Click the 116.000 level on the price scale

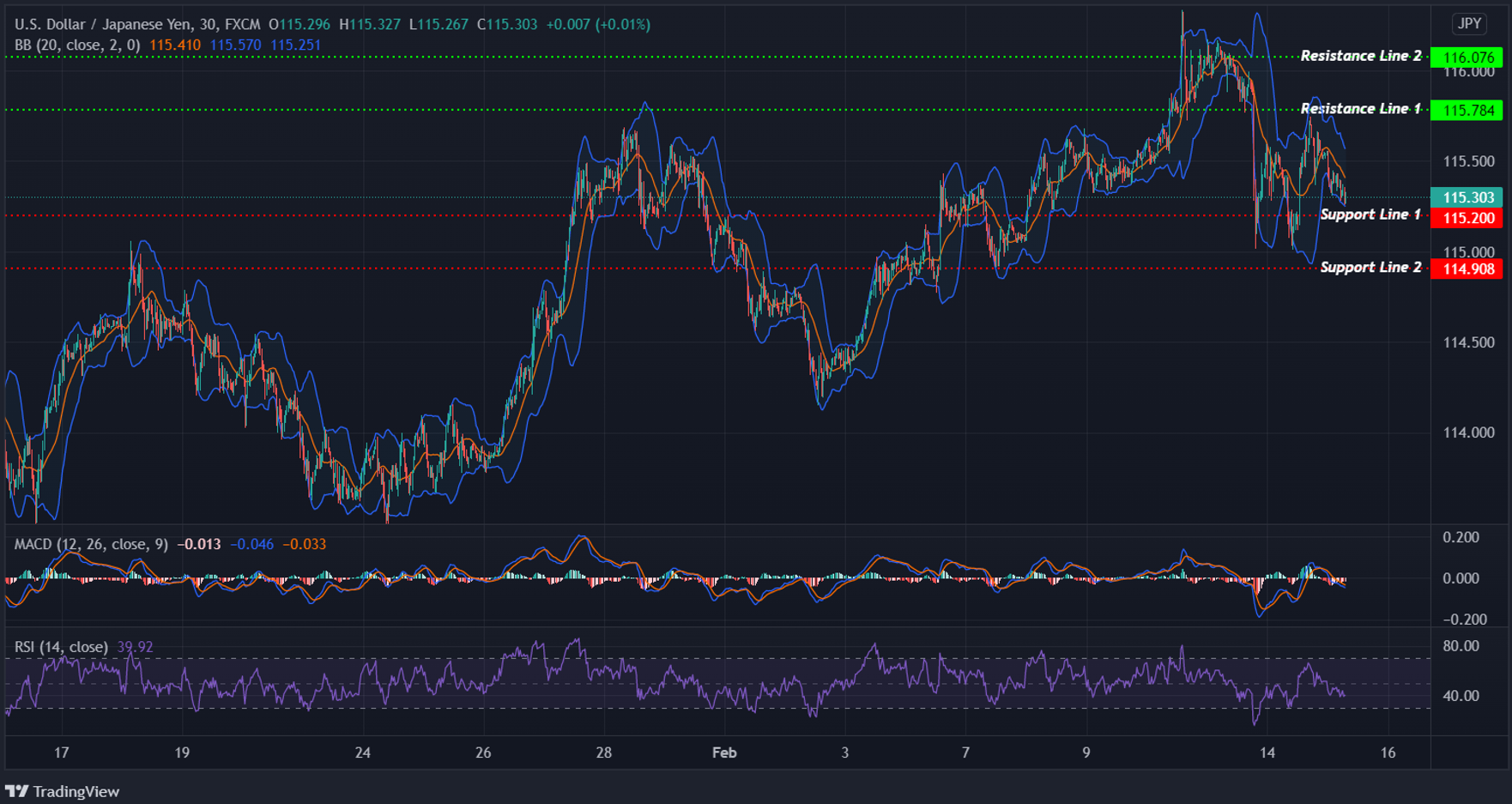point(1467,72)
